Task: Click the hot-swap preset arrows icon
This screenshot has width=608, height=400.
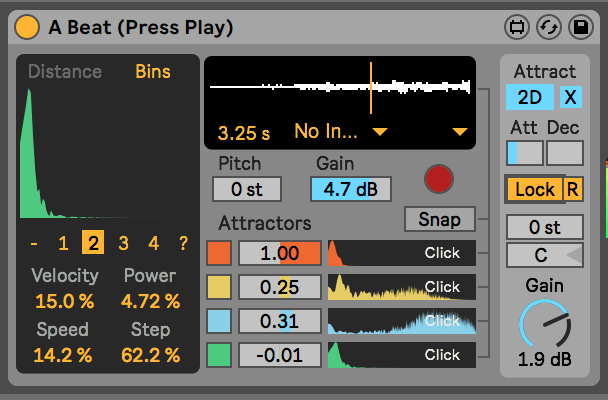Action: pos(548,26)
